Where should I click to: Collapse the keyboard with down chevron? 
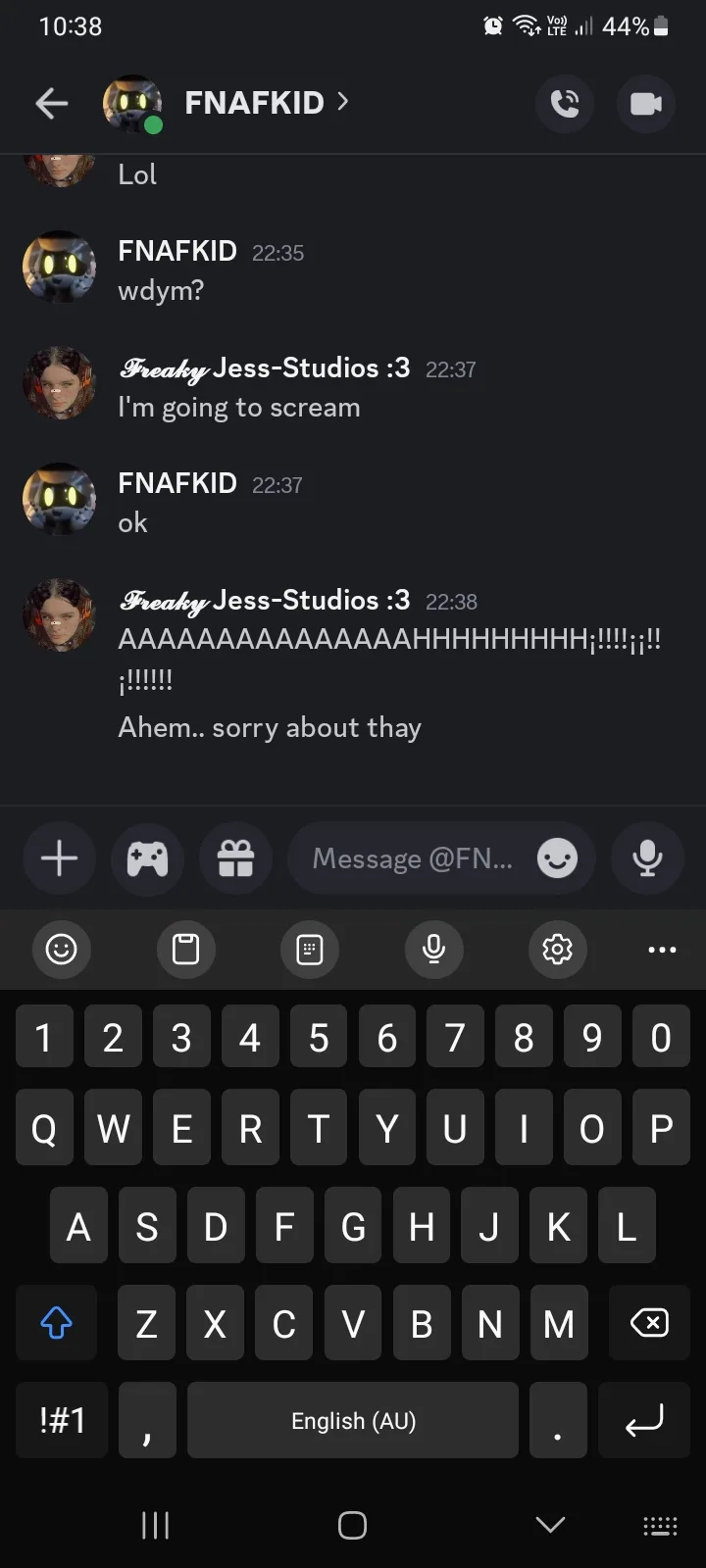pyautogui.click(x=550, y=1524)
